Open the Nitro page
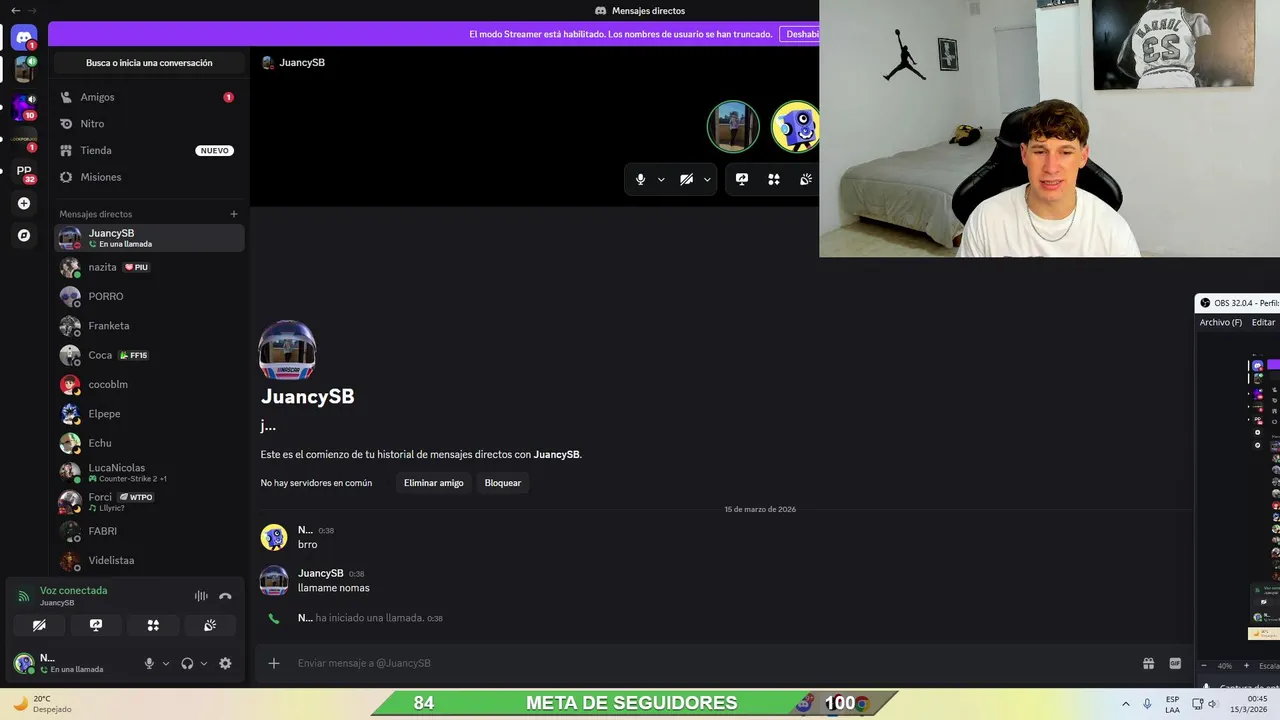The width and height of the screenshot is (1280, 720). [149, 124]
